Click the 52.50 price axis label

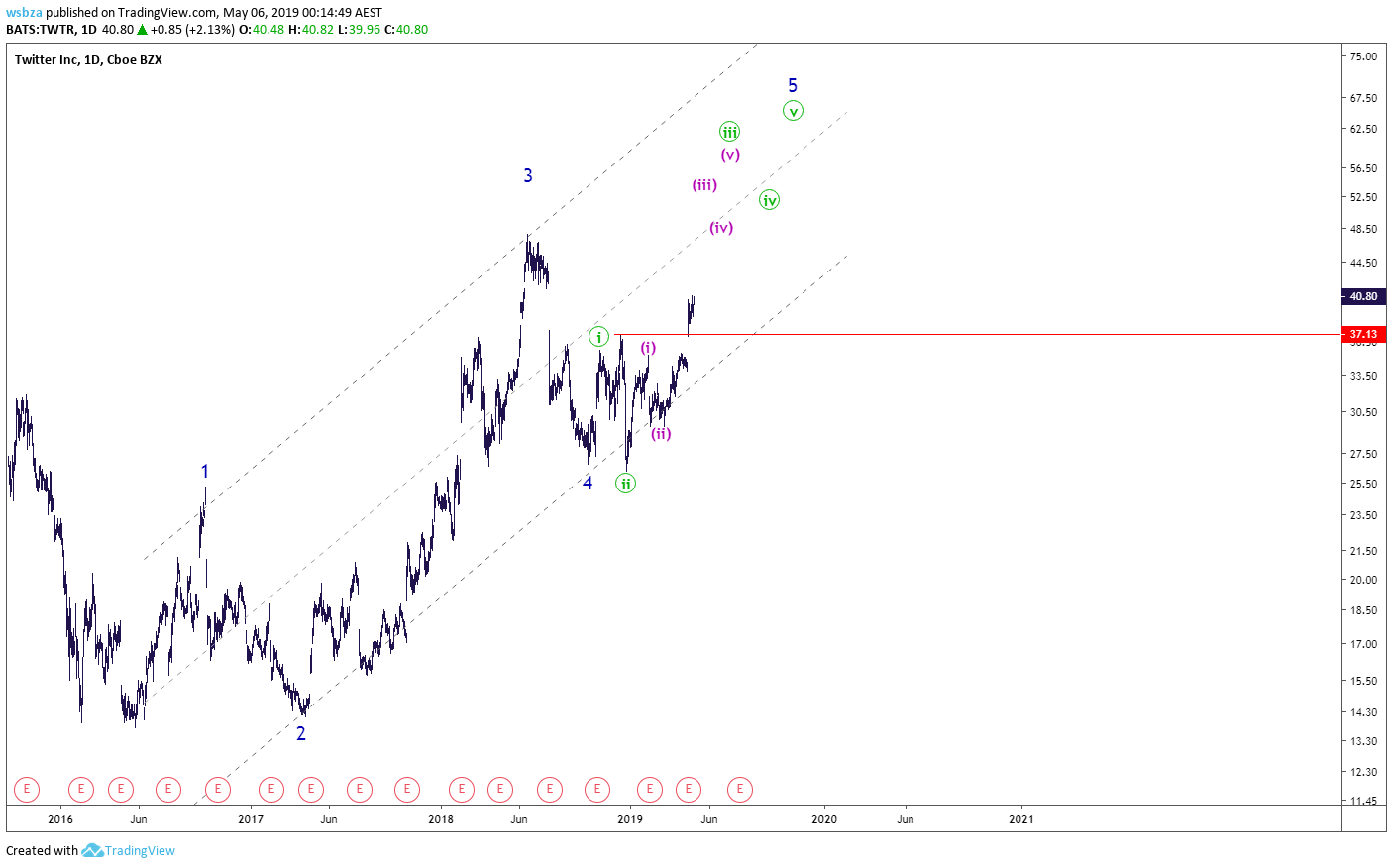tap(1363, 197)
